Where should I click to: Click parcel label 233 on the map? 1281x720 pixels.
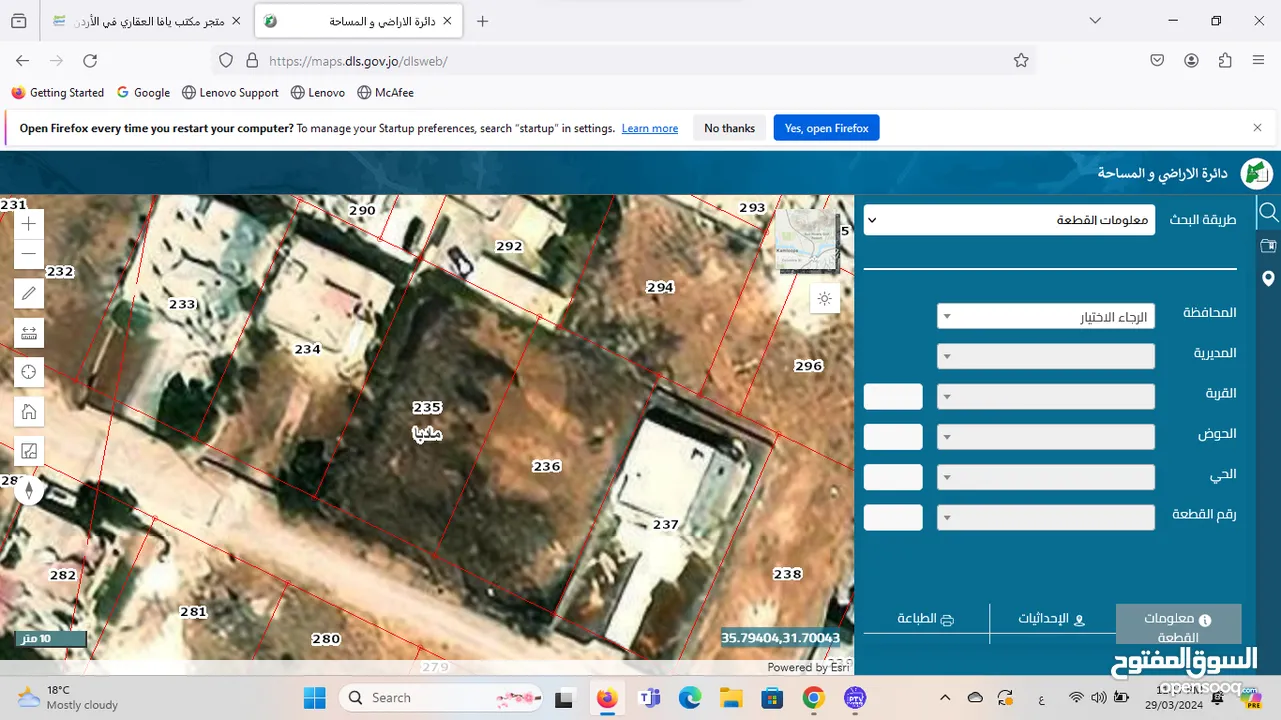pyautogui.click(x=182, y=304)
